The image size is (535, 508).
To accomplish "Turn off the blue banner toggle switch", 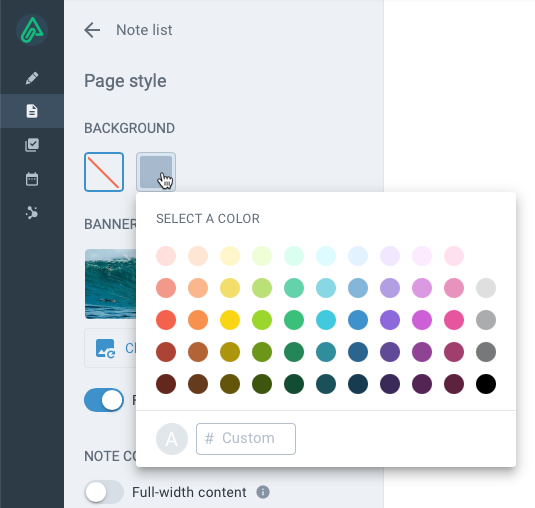I will (104, 400).
